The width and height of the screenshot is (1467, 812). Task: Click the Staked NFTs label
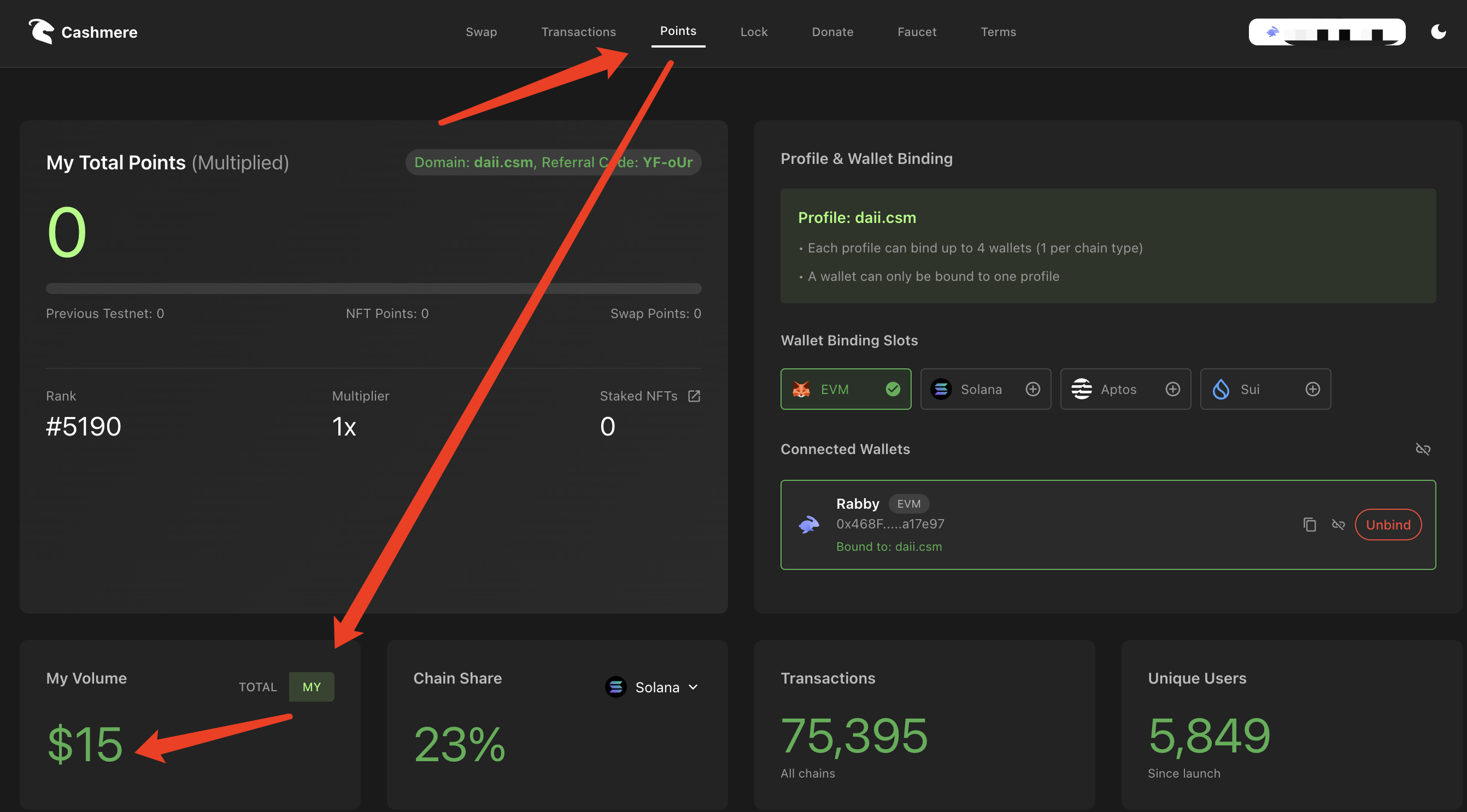tap(638, 396)
